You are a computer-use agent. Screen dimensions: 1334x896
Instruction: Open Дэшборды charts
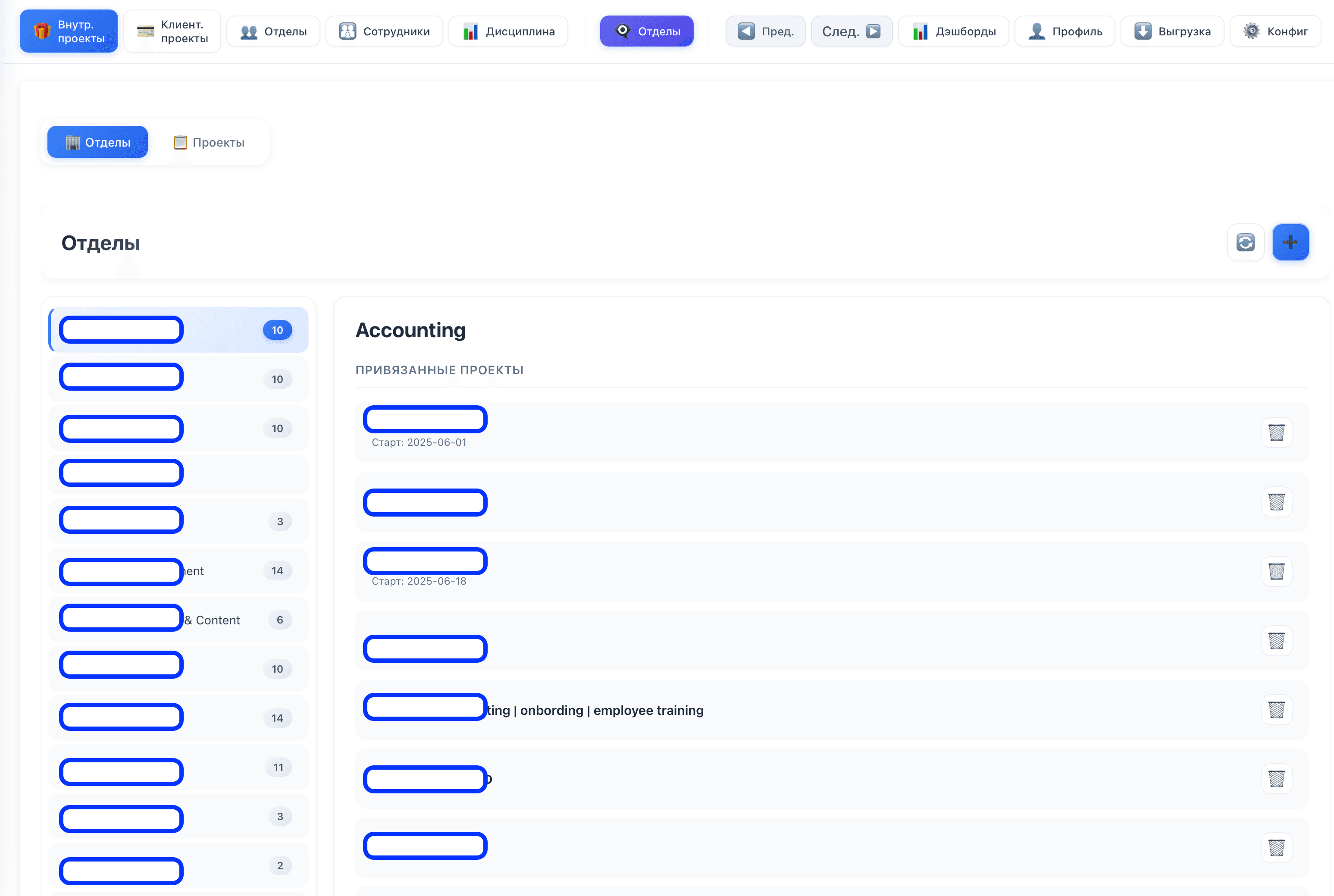point(953,31)
